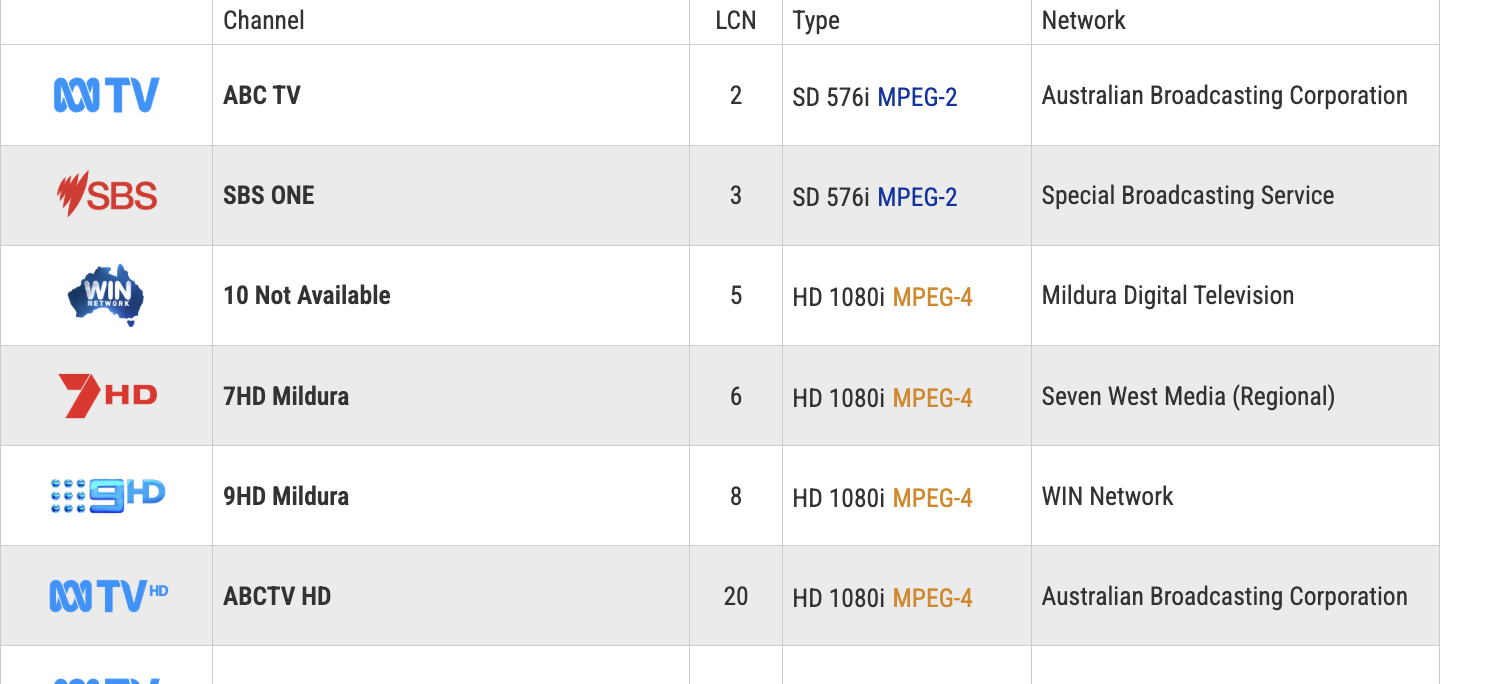Click Australian Broadcasting Corporation in ABCTV HD row

coord(1225,596)
